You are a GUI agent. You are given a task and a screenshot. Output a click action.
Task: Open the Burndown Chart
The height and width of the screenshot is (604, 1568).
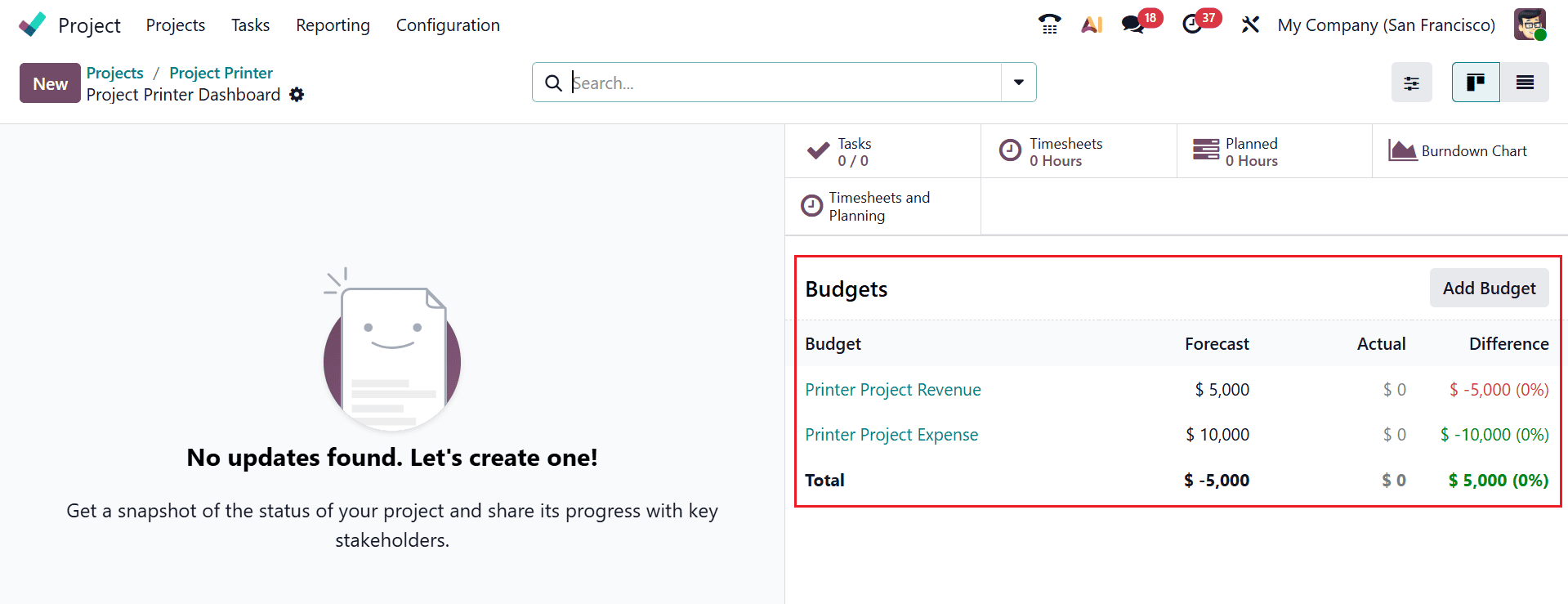(1470, 151)
